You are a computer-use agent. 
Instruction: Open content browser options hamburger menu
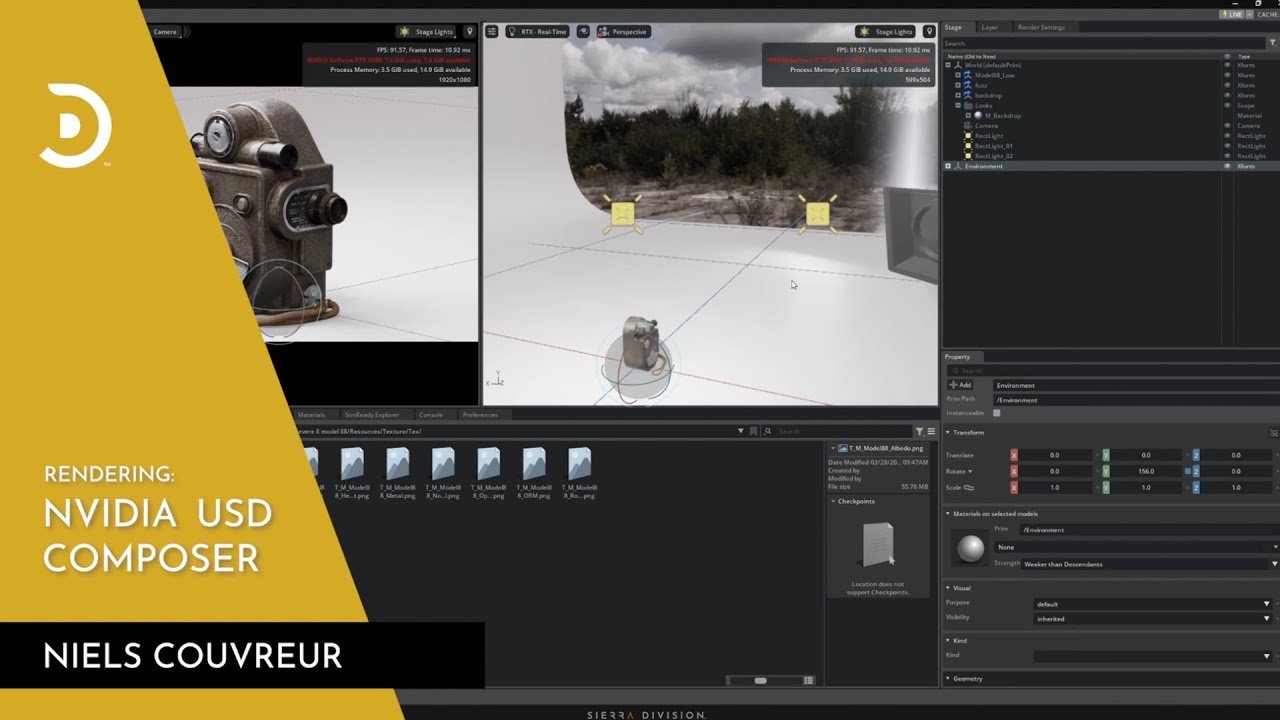[931, 431]
